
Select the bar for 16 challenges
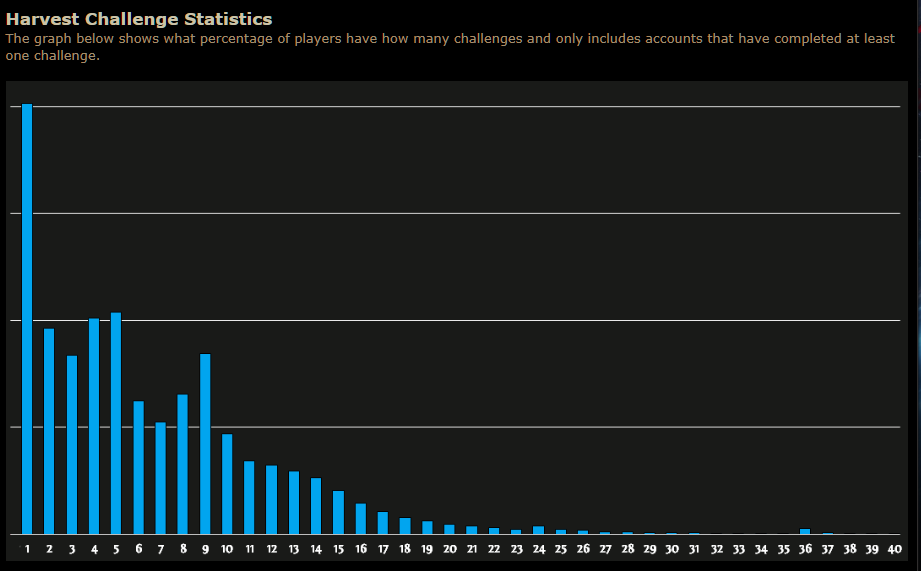[361, 519]
